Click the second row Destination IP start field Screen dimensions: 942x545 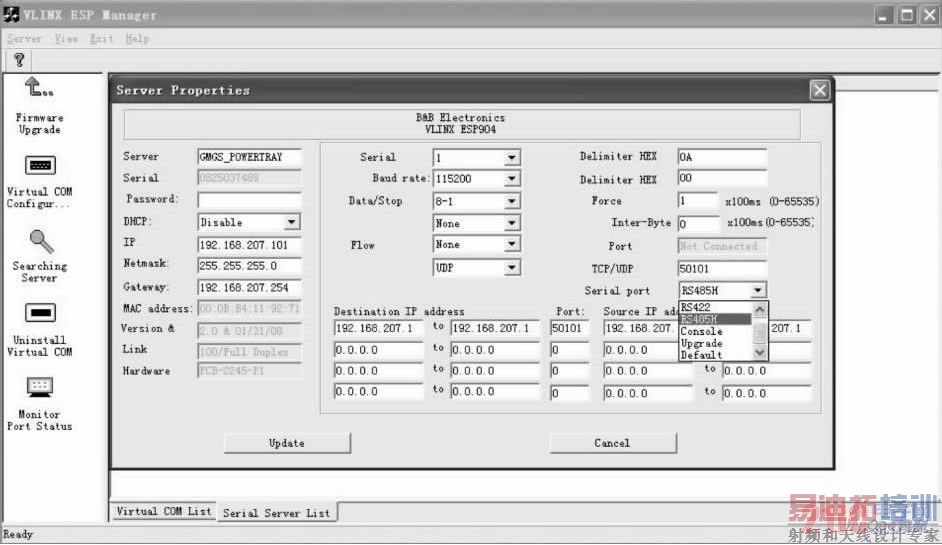click(x=378, y=350)
